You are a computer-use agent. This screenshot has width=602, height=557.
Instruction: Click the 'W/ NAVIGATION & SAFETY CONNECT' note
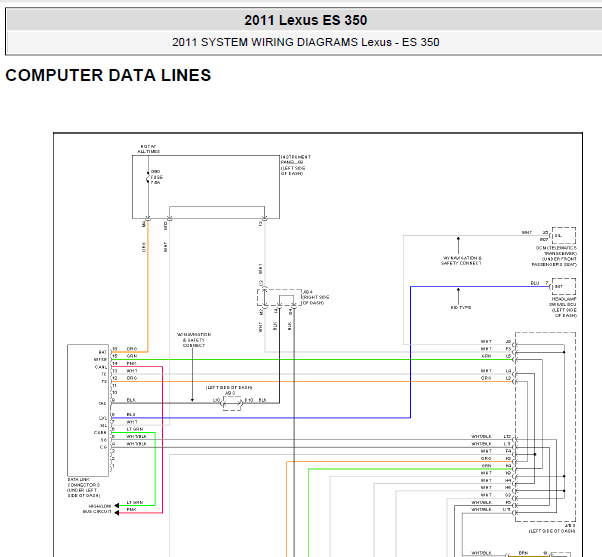pyautogui.click(x=461, y=261)
